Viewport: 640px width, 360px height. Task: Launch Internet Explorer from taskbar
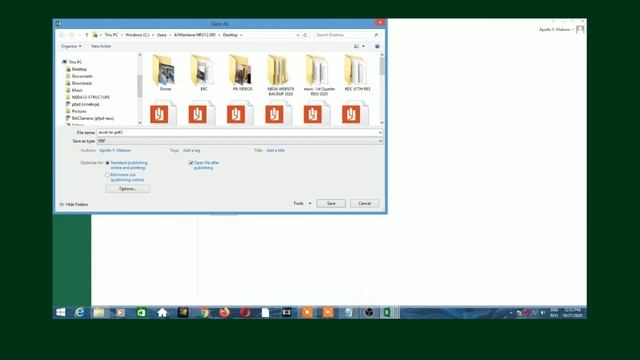point(80,312)
